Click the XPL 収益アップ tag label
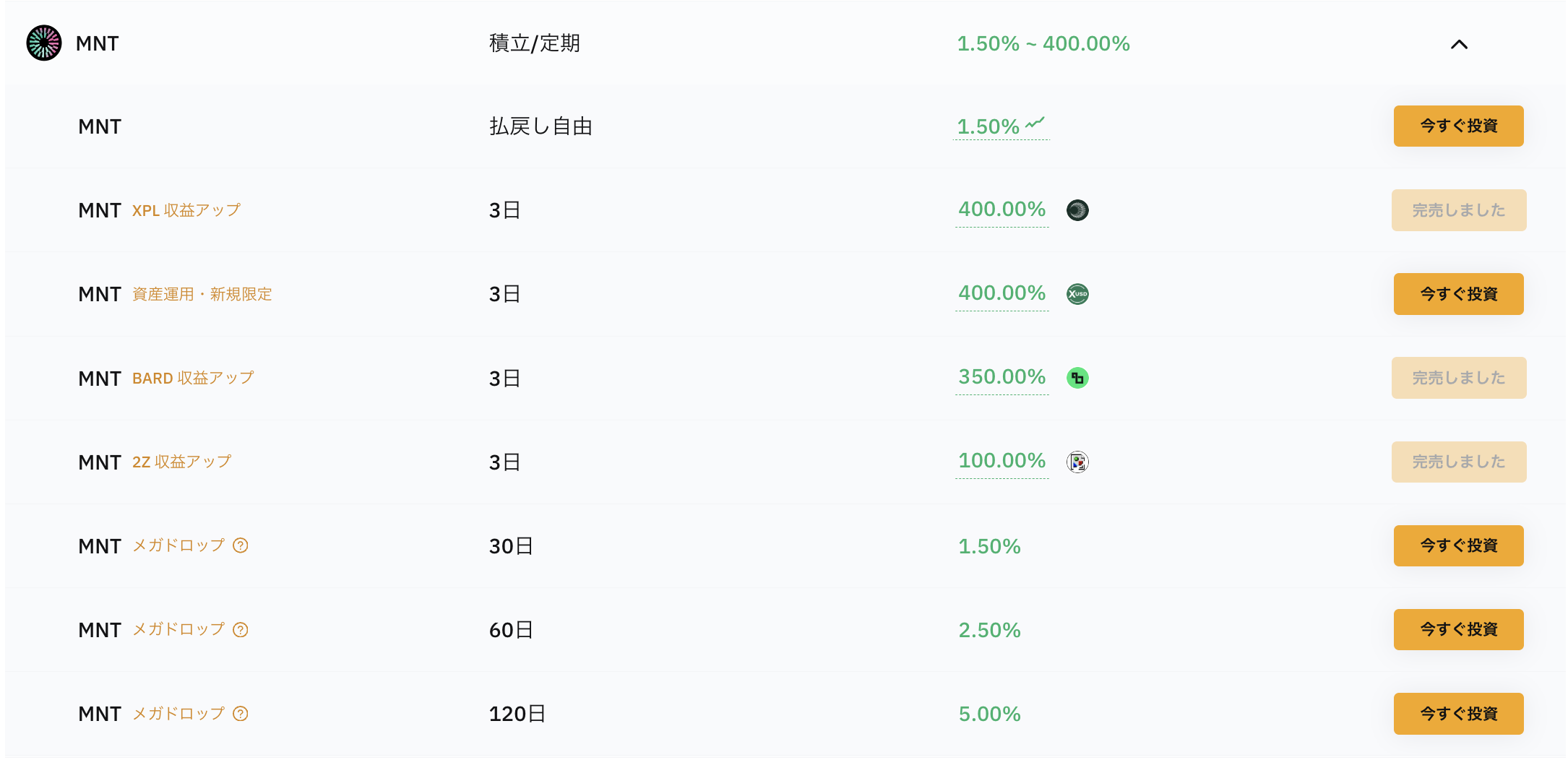The height and width of the screenshot is (760, 1568). click(186, 210)
